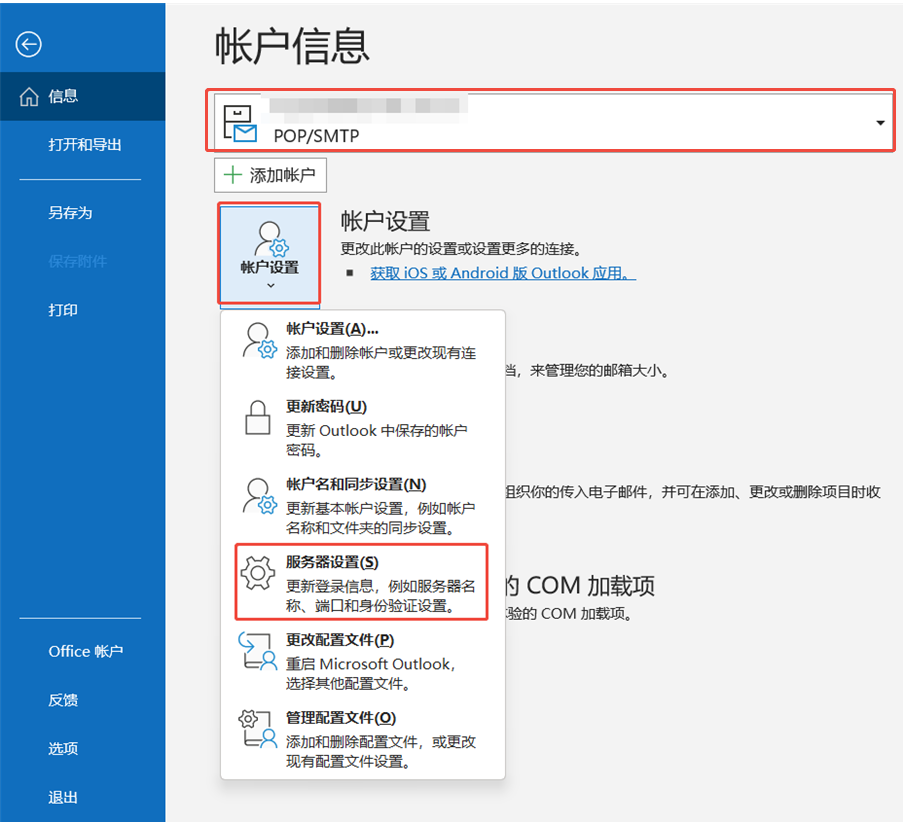Click the person-gear icon beside 帐户设置(A)
903x822 pixels.
(260, 340)
